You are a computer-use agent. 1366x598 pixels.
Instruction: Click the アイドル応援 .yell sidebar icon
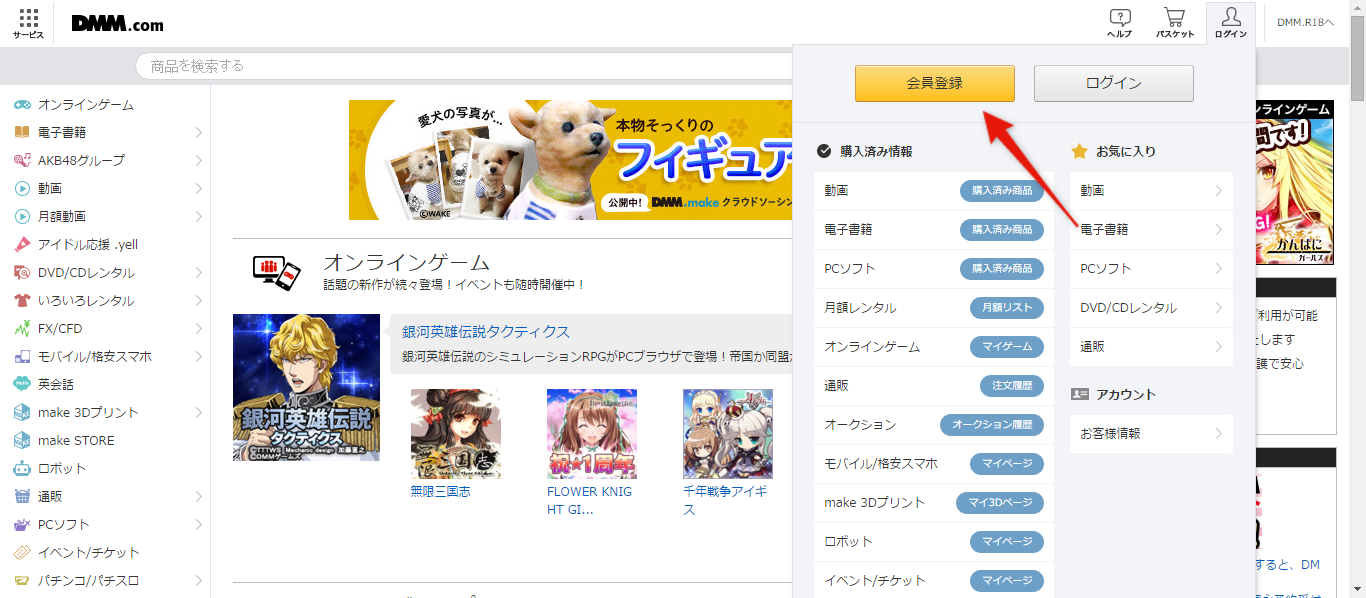point(21,244)
